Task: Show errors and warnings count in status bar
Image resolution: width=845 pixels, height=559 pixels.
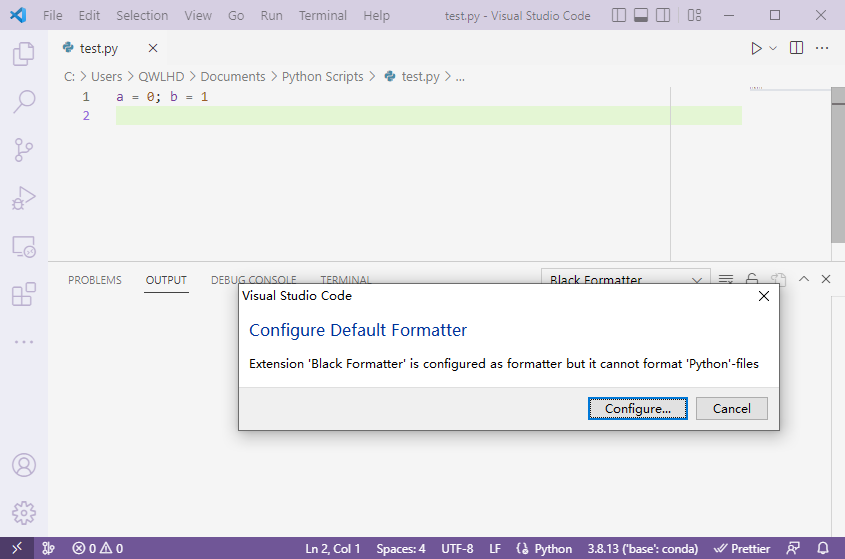Action: [98, 548]
